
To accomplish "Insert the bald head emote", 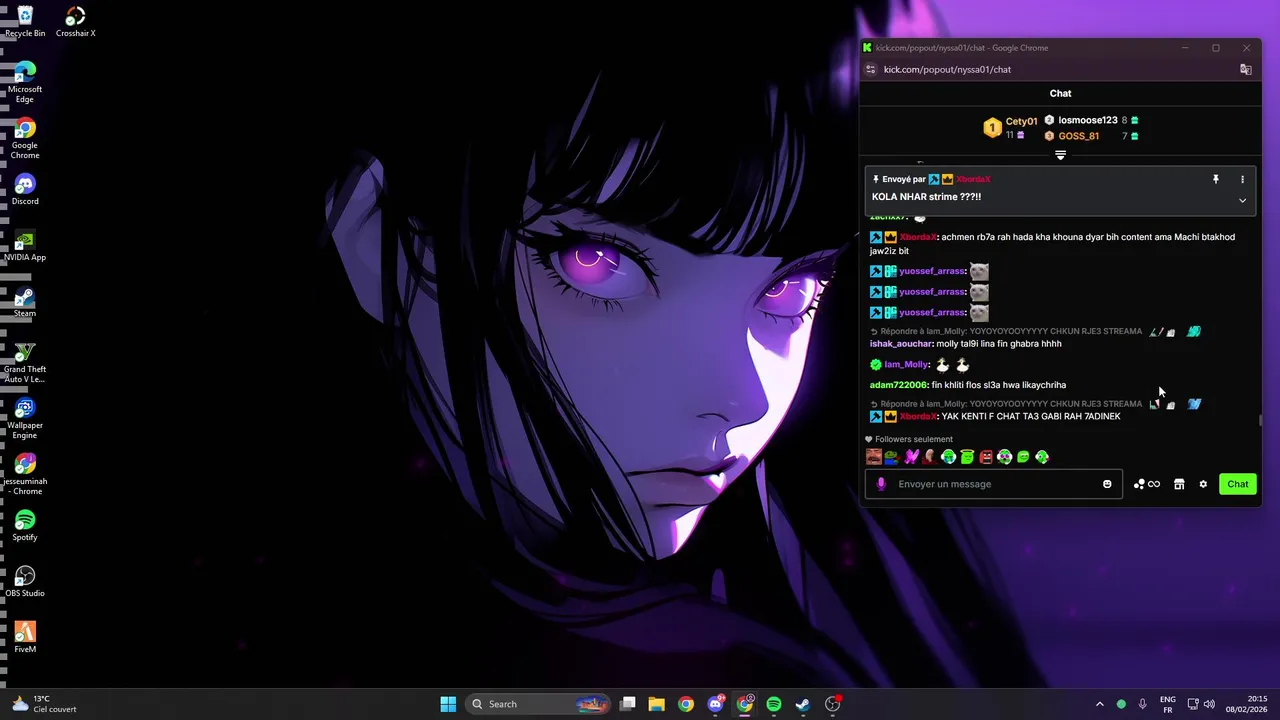I will point(929,457).
